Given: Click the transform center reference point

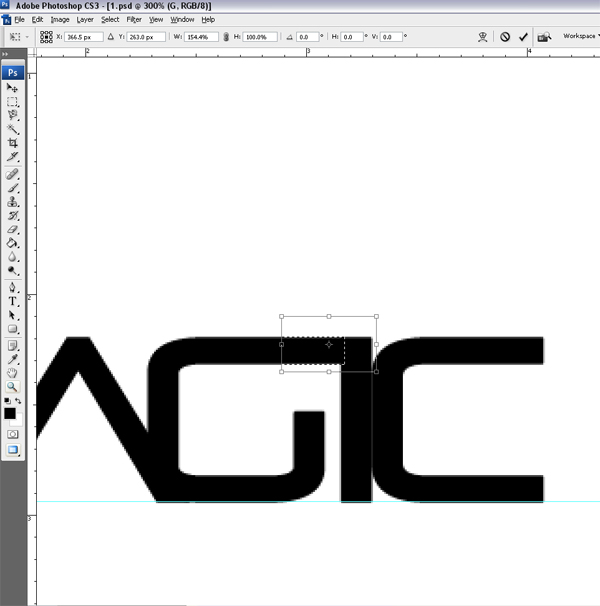Looking at the screenshot, I should click(329, 344).
